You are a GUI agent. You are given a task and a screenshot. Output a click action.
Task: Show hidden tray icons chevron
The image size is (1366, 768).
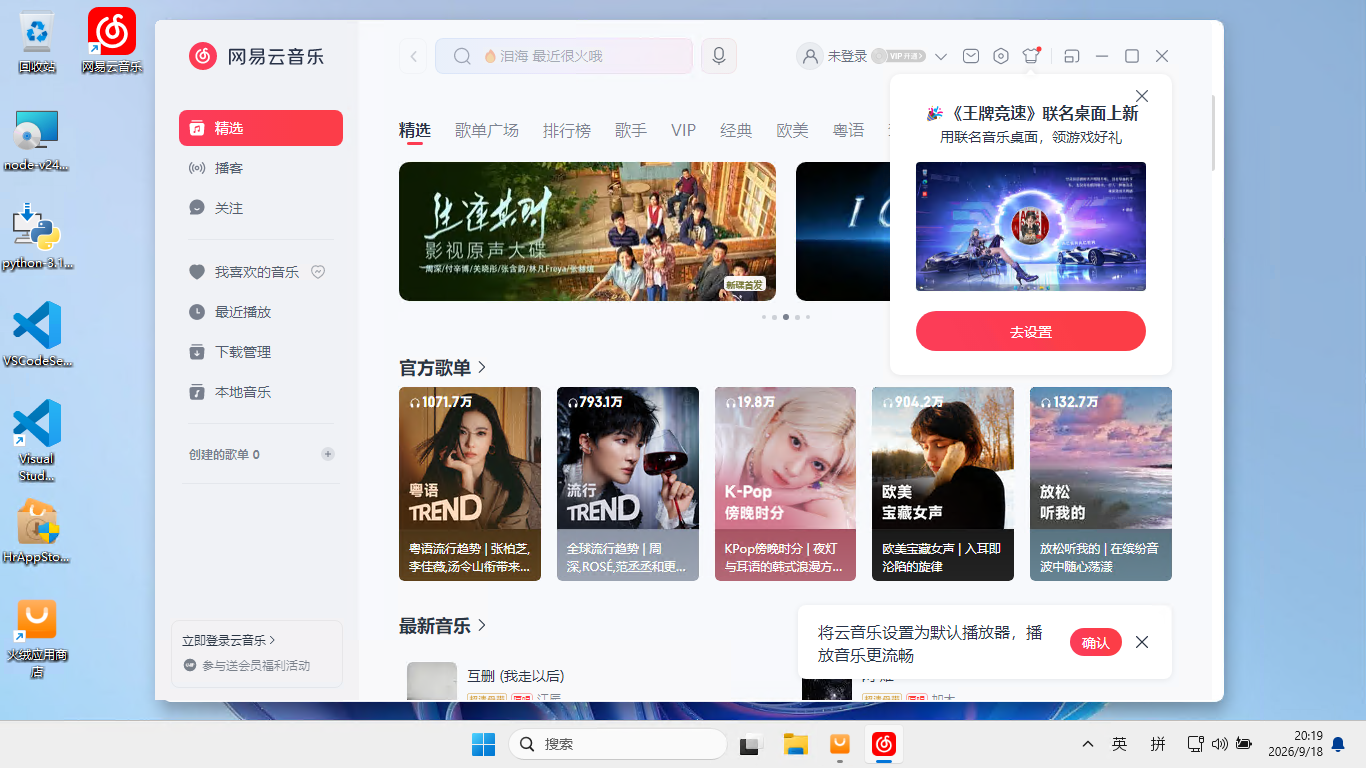coord(1088,744)
